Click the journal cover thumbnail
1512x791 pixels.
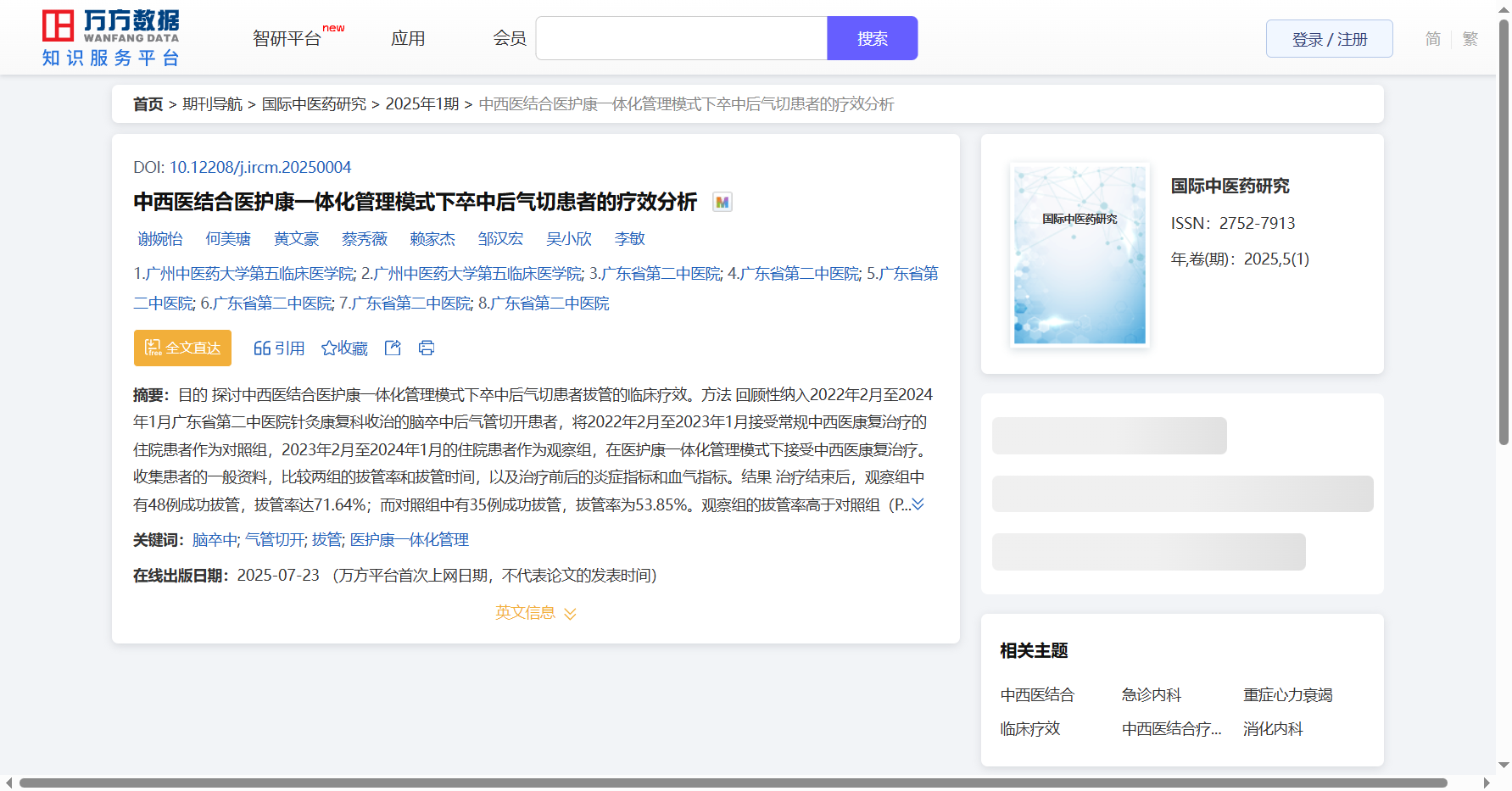point(1080,255)
